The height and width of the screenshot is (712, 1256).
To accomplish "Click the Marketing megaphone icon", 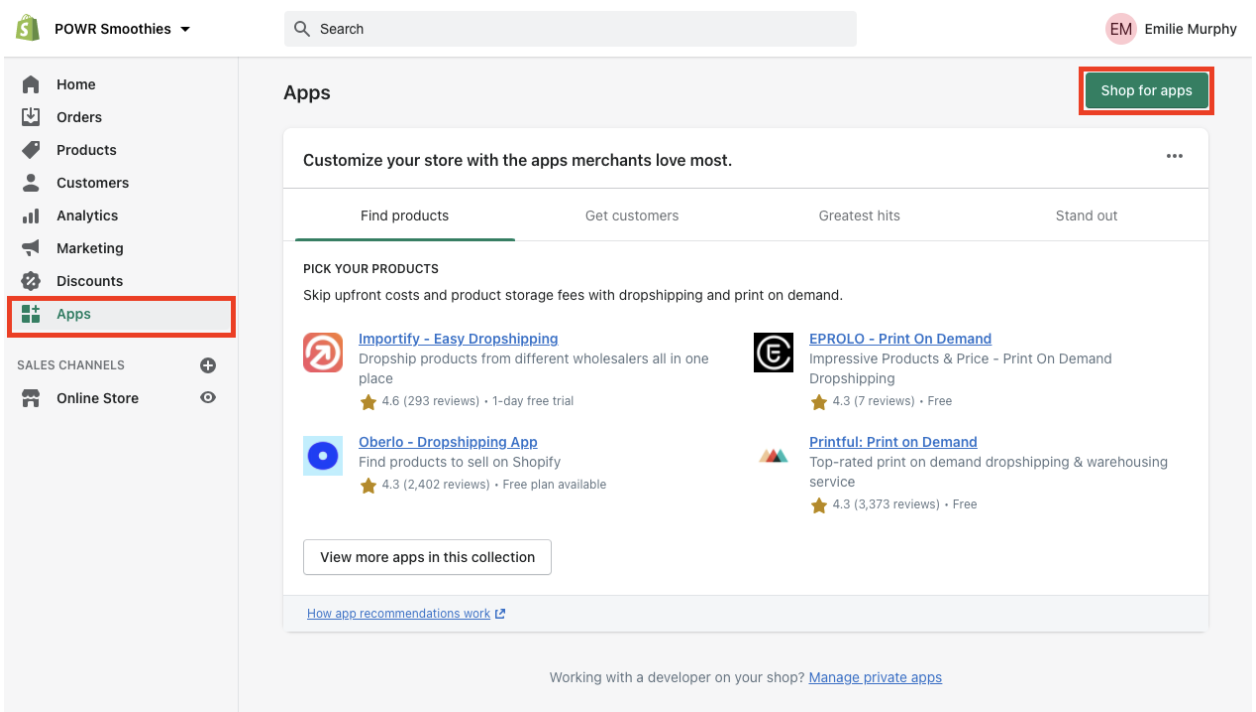I will tap(31, 248).
